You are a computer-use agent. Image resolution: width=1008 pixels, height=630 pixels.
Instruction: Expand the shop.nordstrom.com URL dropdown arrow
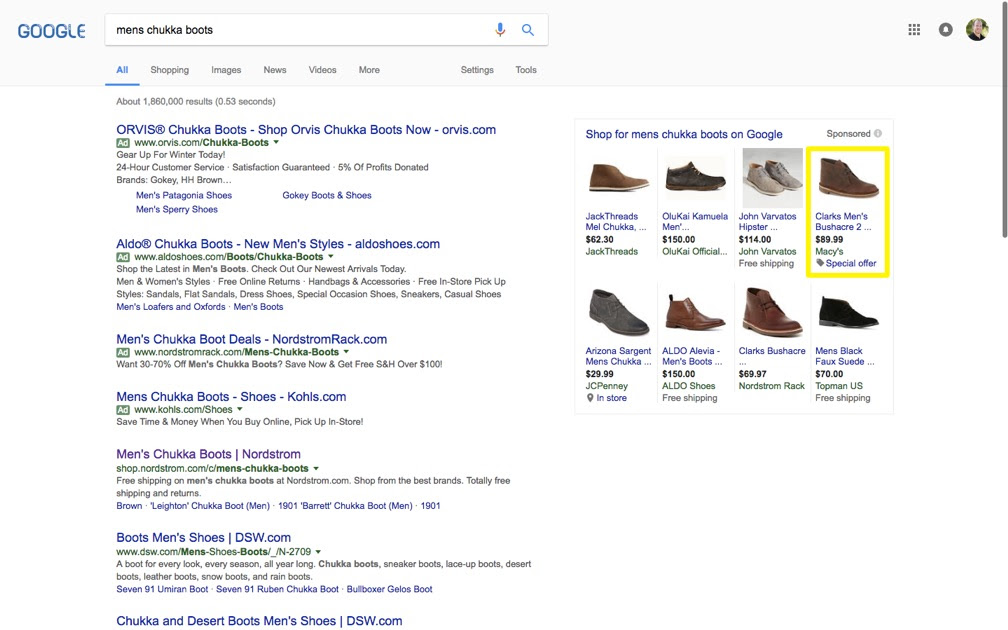pos(316,469)
